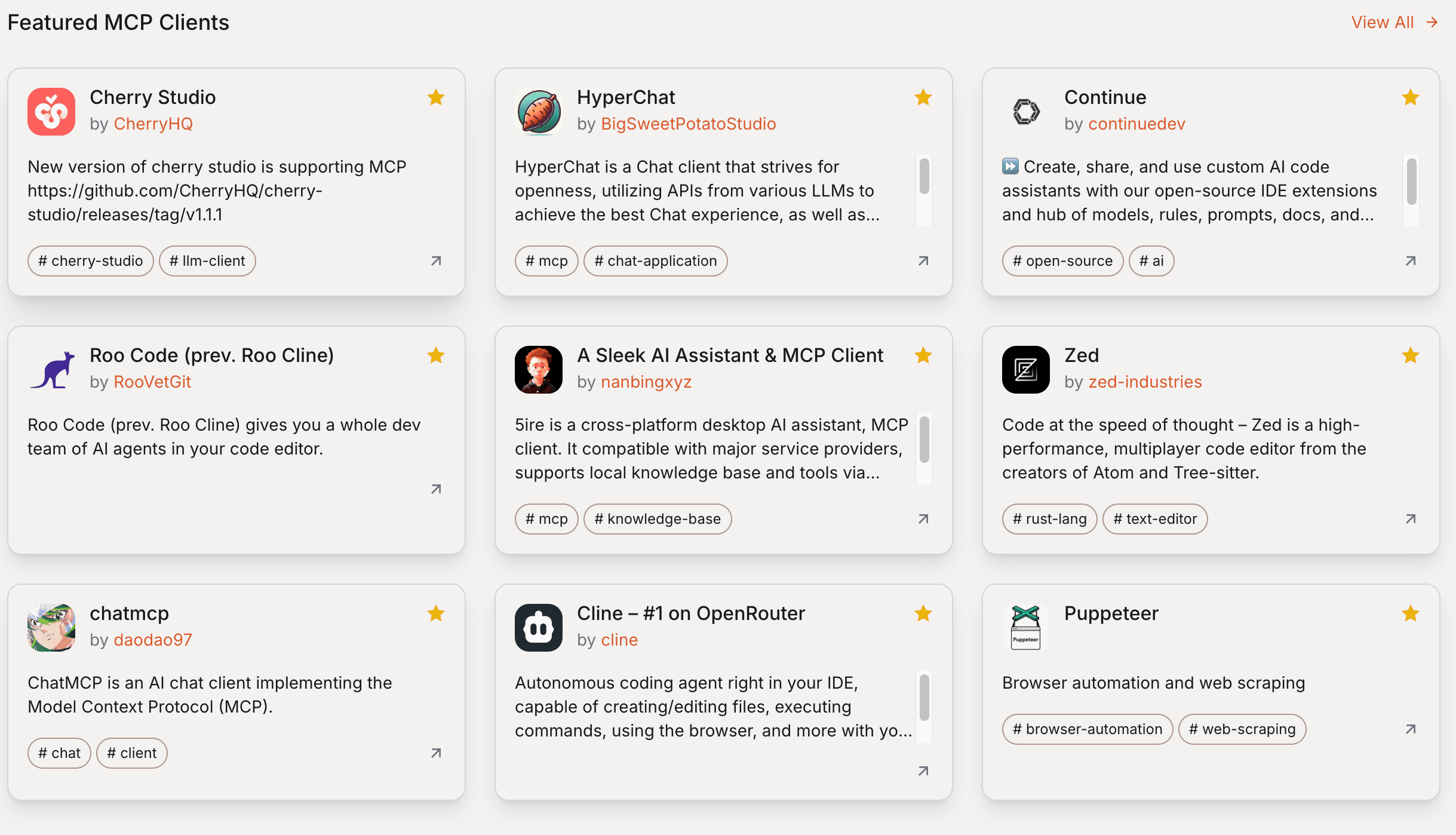Viewport: 1456px width, 835px height.
Task: Click the HyperChat sweet potato logo
Action: pyautogui.click(x=539, y=112)
